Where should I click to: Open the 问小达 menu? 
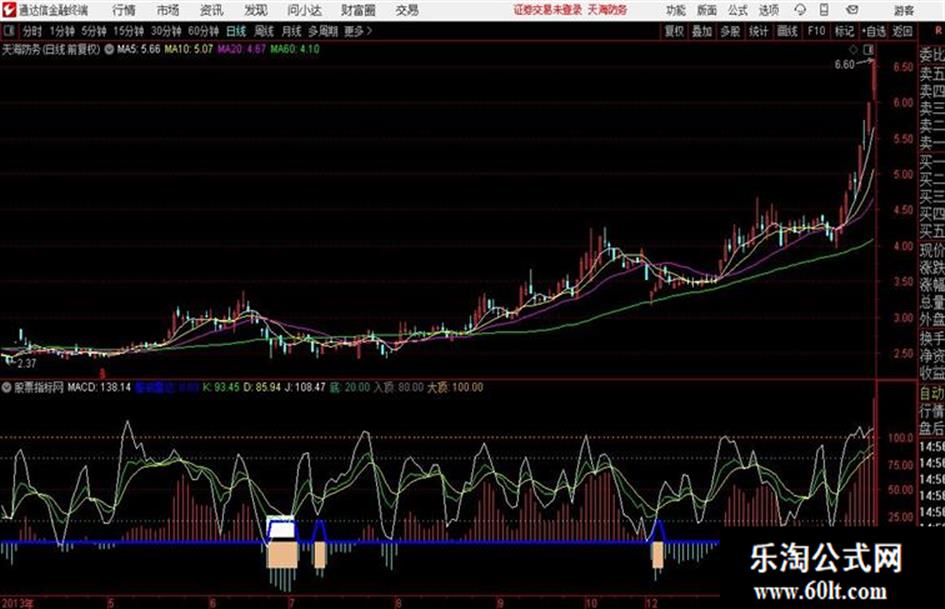pyautogui.click(x=304, y=10)
